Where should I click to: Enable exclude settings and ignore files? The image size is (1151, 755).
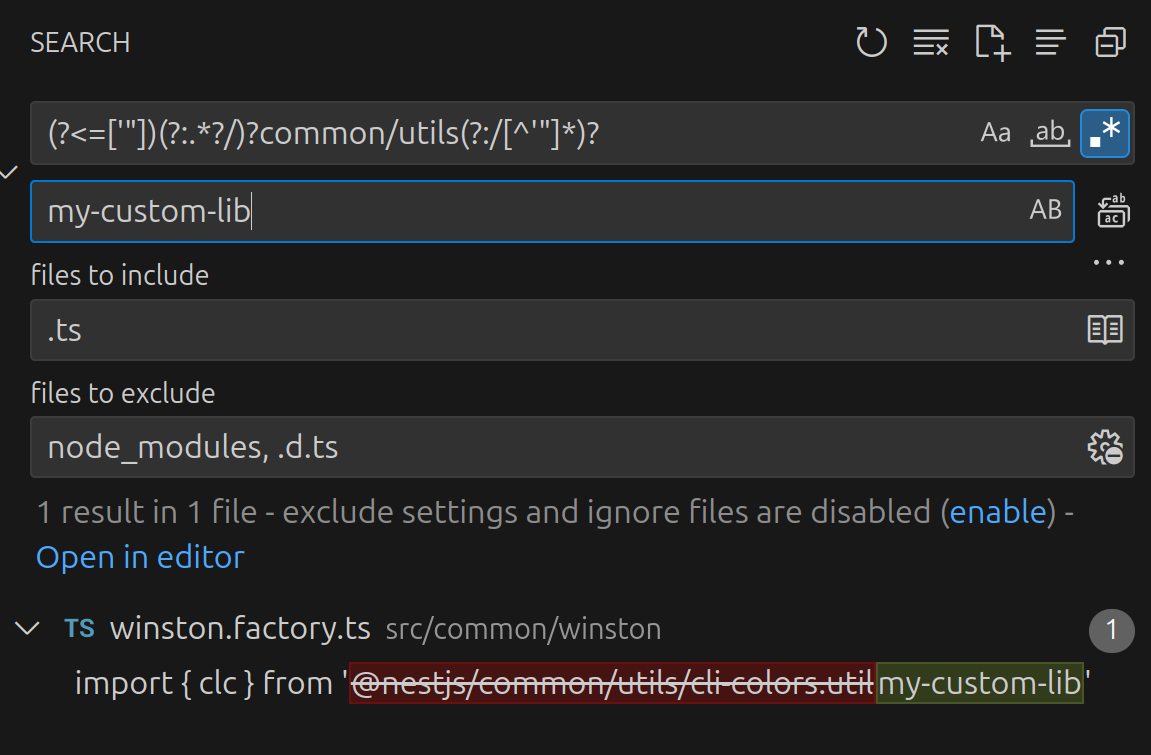click(x=999, y=511)
